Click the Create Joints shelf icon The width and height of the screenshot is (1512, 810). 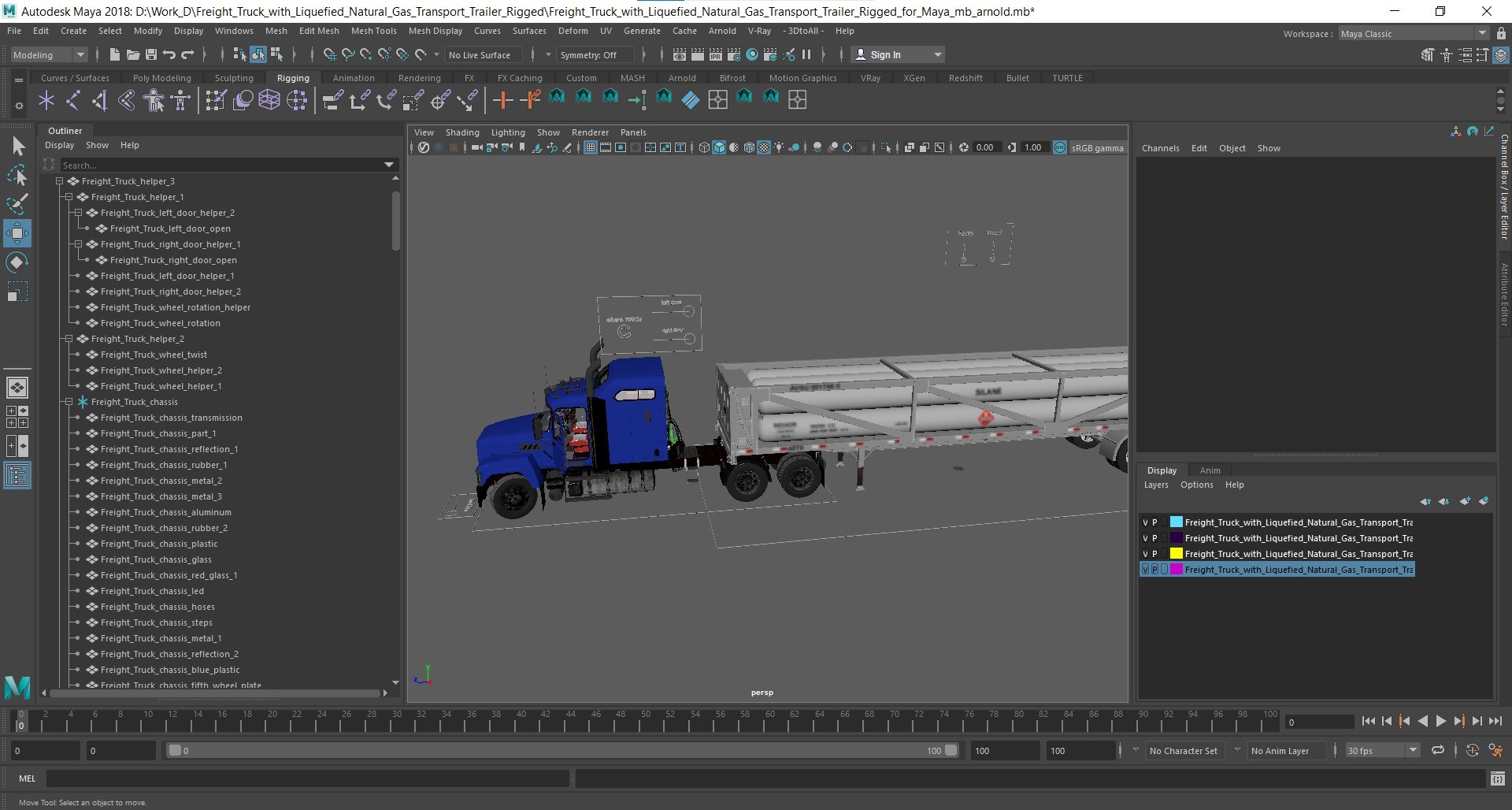tap(73, 100)
